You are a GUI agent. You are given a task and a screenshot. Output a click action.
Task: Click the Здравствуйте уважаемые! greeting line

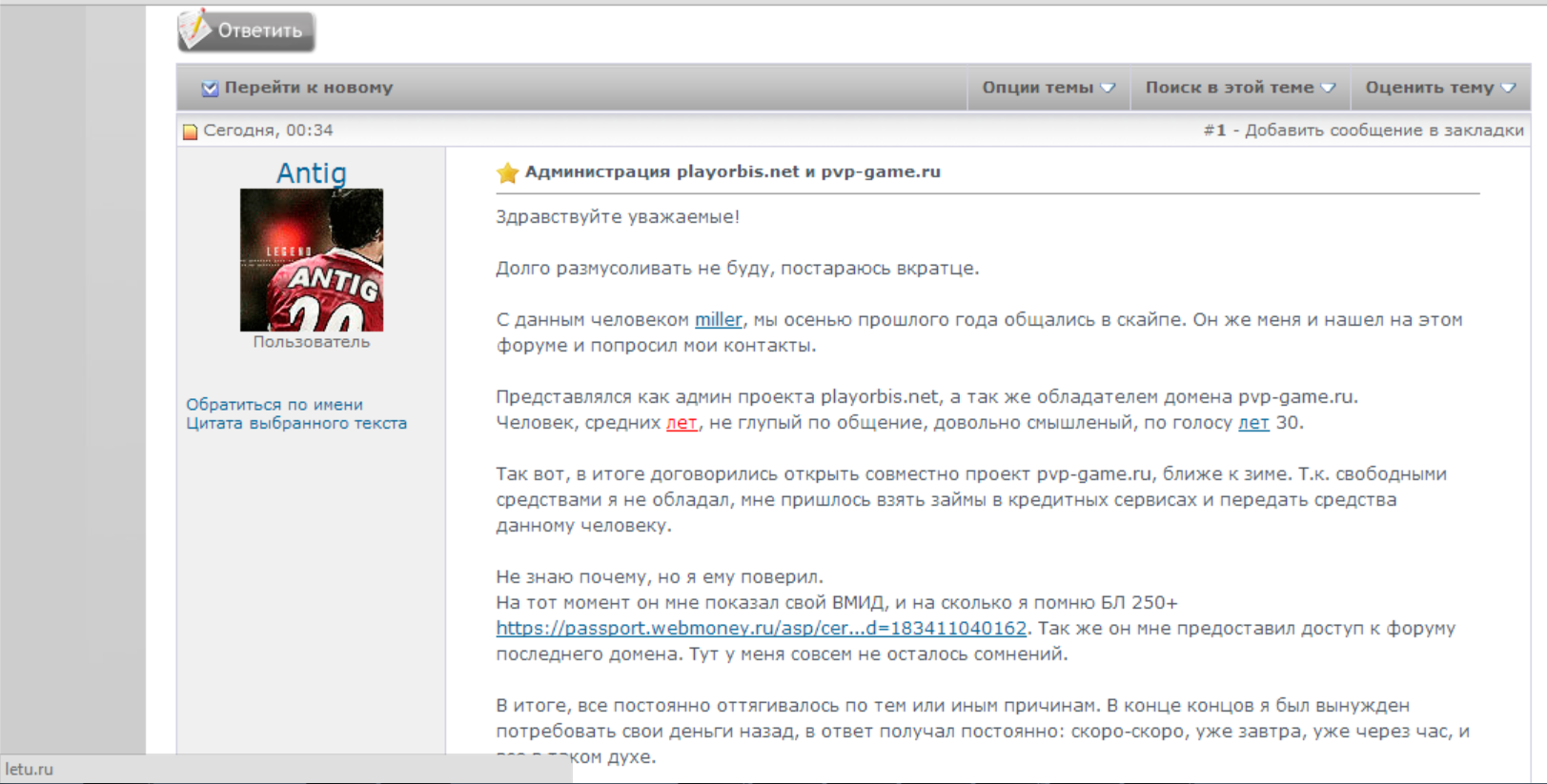pos(618,217)
